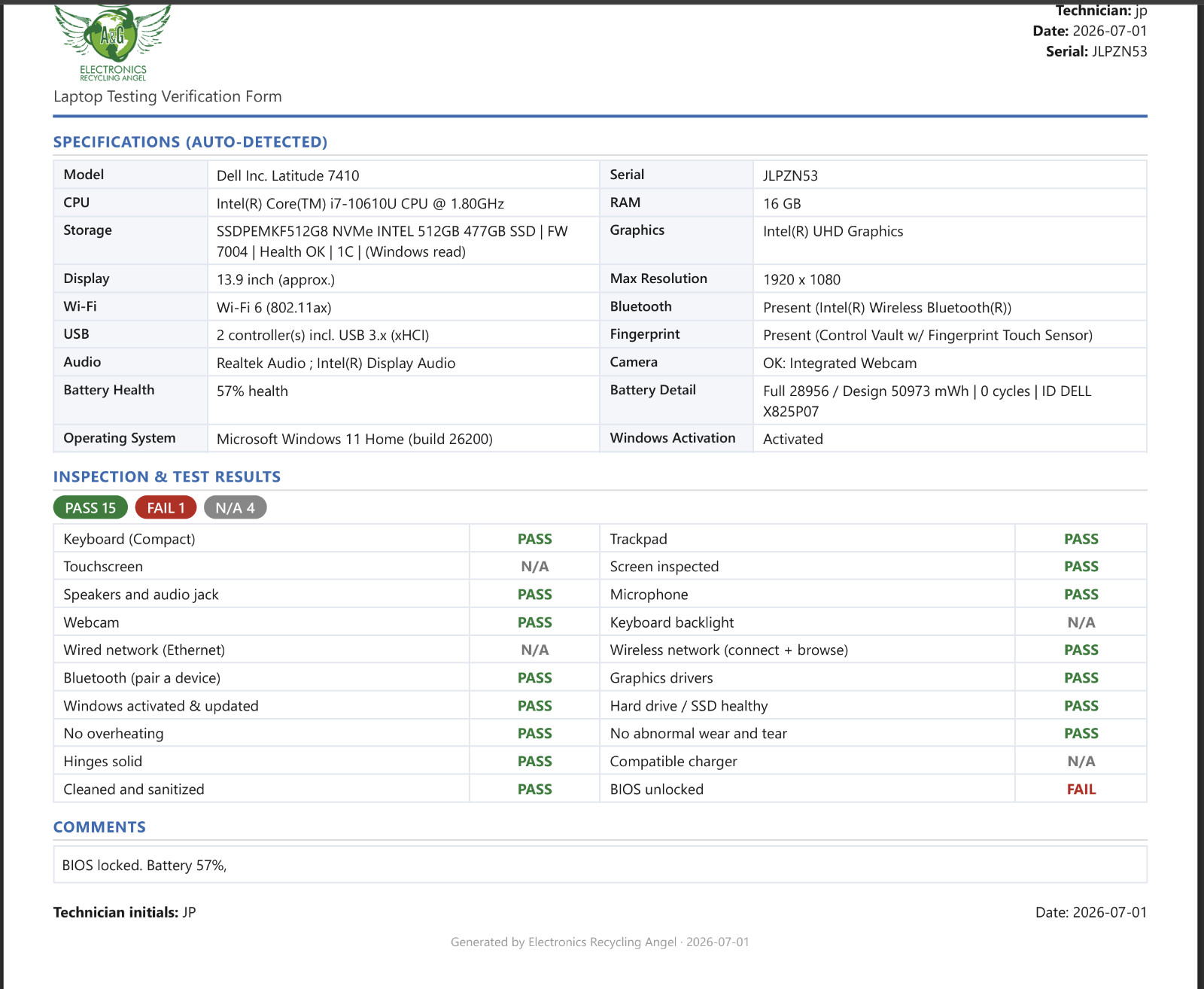Click the Keyboard (Compact) PASS result
This screenshot has height=989, width=1204.
[x=534, y=539]
